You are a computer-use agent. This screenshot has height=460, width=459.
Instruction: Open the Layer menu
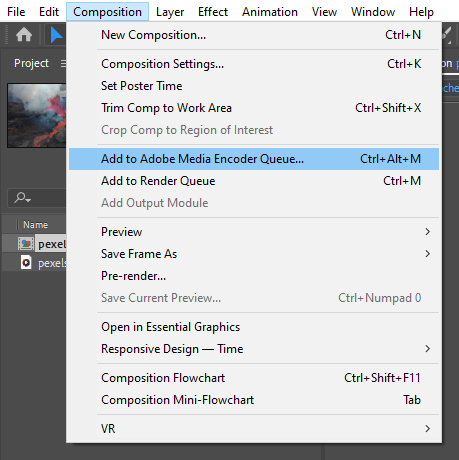point(170,12)
